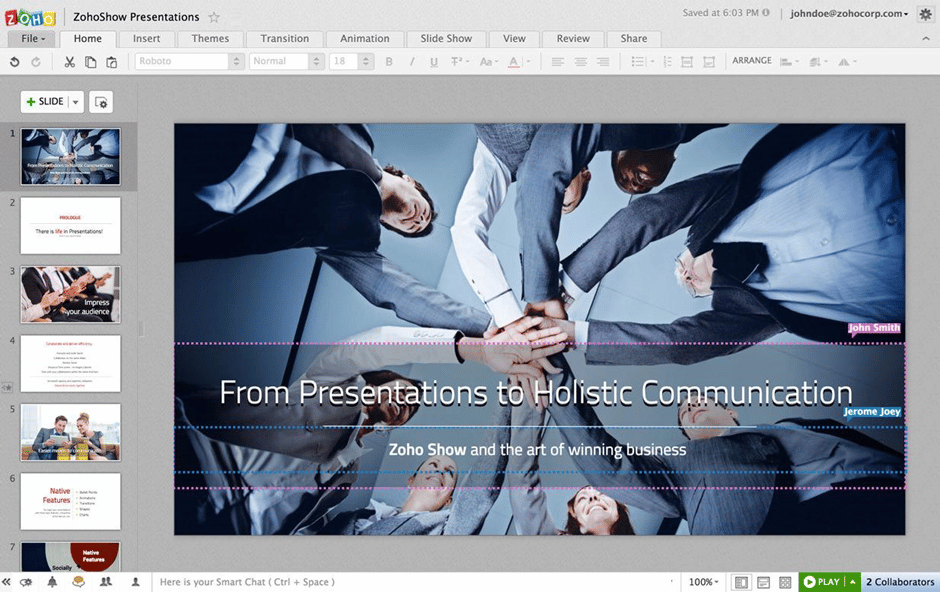This screenshot has height=592, width=940.
Task: Add a new slide with SLIDE button
Action: point(44,102)
